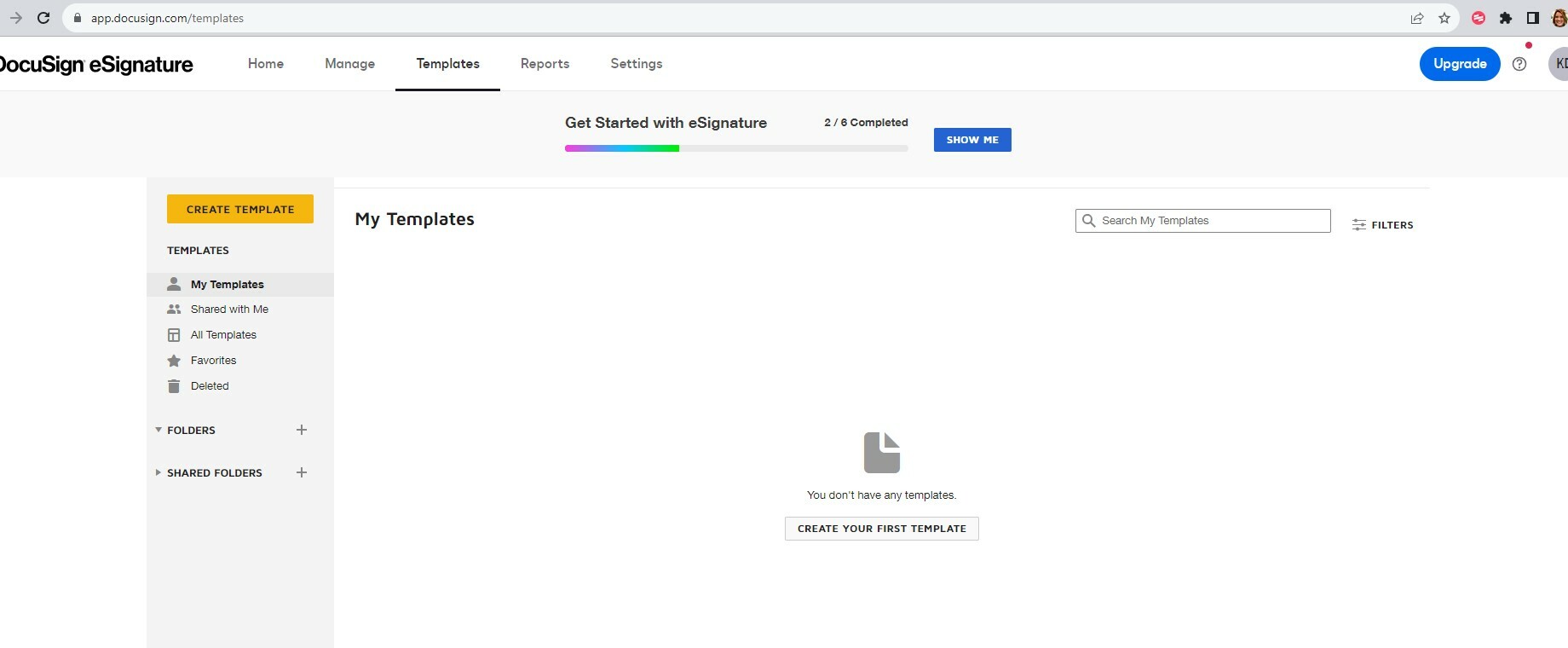Click the My Templates person icon

pyautogui.click(x=174, y=284)
